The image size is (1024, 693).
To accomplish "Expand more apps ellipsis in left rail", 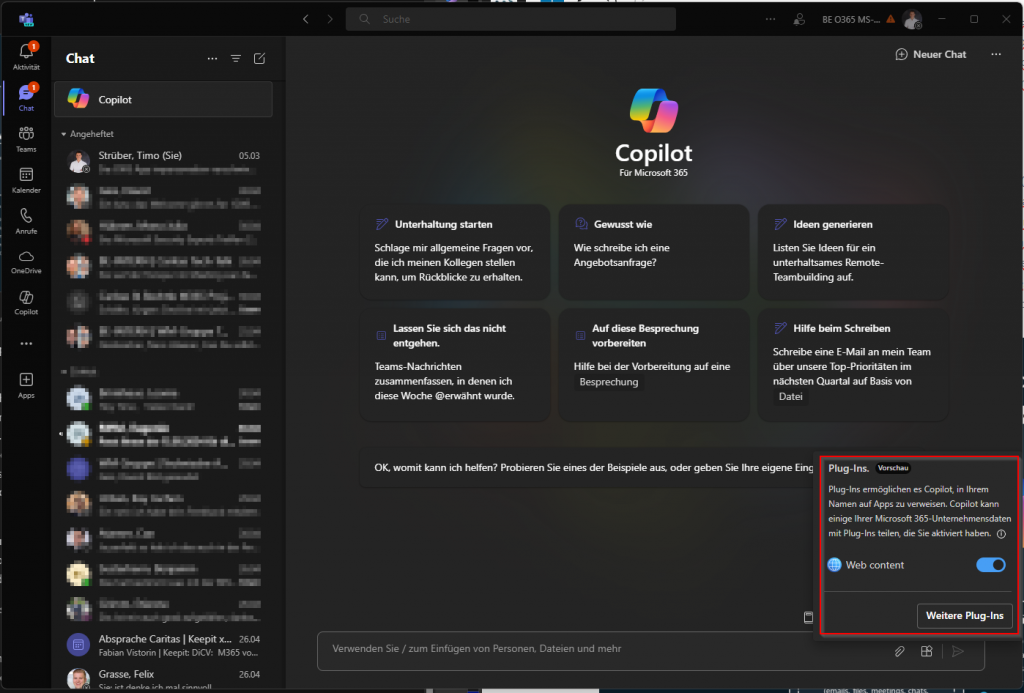I will click(26, 344).
